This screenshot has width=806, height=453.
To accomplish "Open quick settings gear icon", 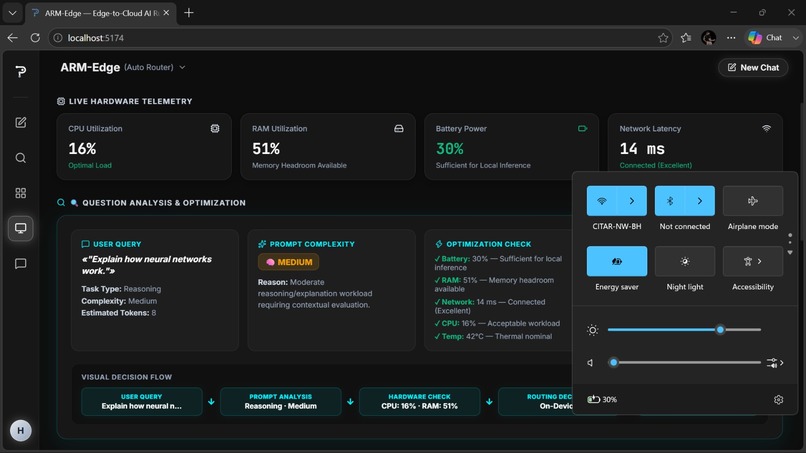I will coord(778,400).
